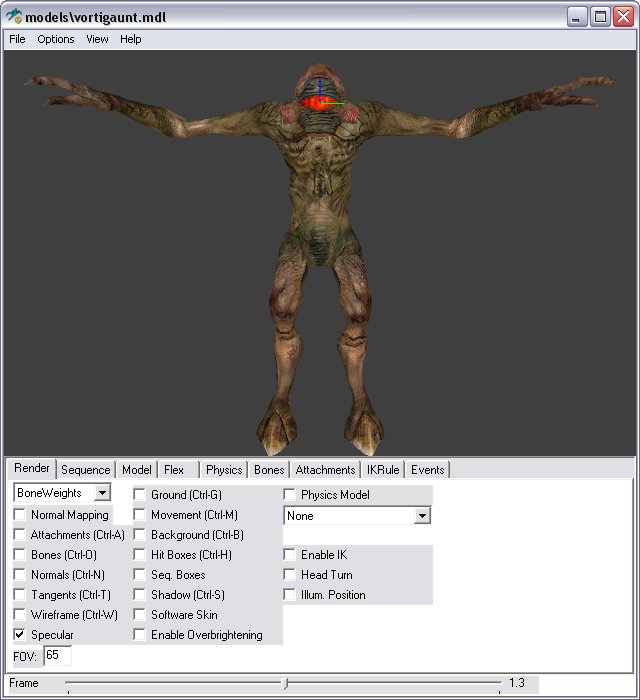Toggle the Bones checkbox
The width and height of the screenshot is (640, 700).
(x=21, y=555)
